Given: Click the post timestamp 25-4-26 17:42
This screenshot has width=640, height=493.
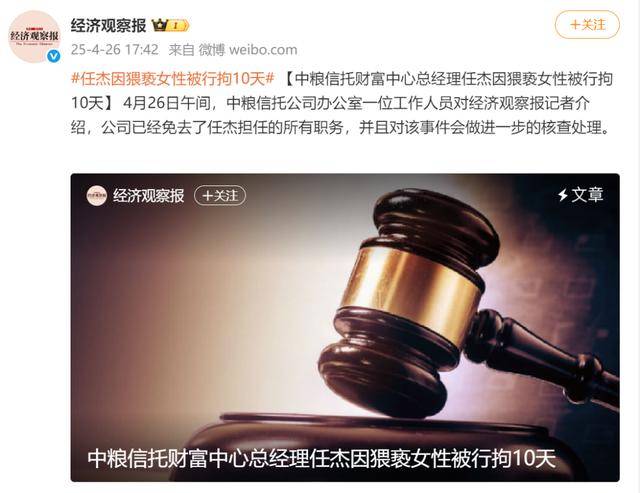Looking at the screenshot, I should [x=115, y=50].
